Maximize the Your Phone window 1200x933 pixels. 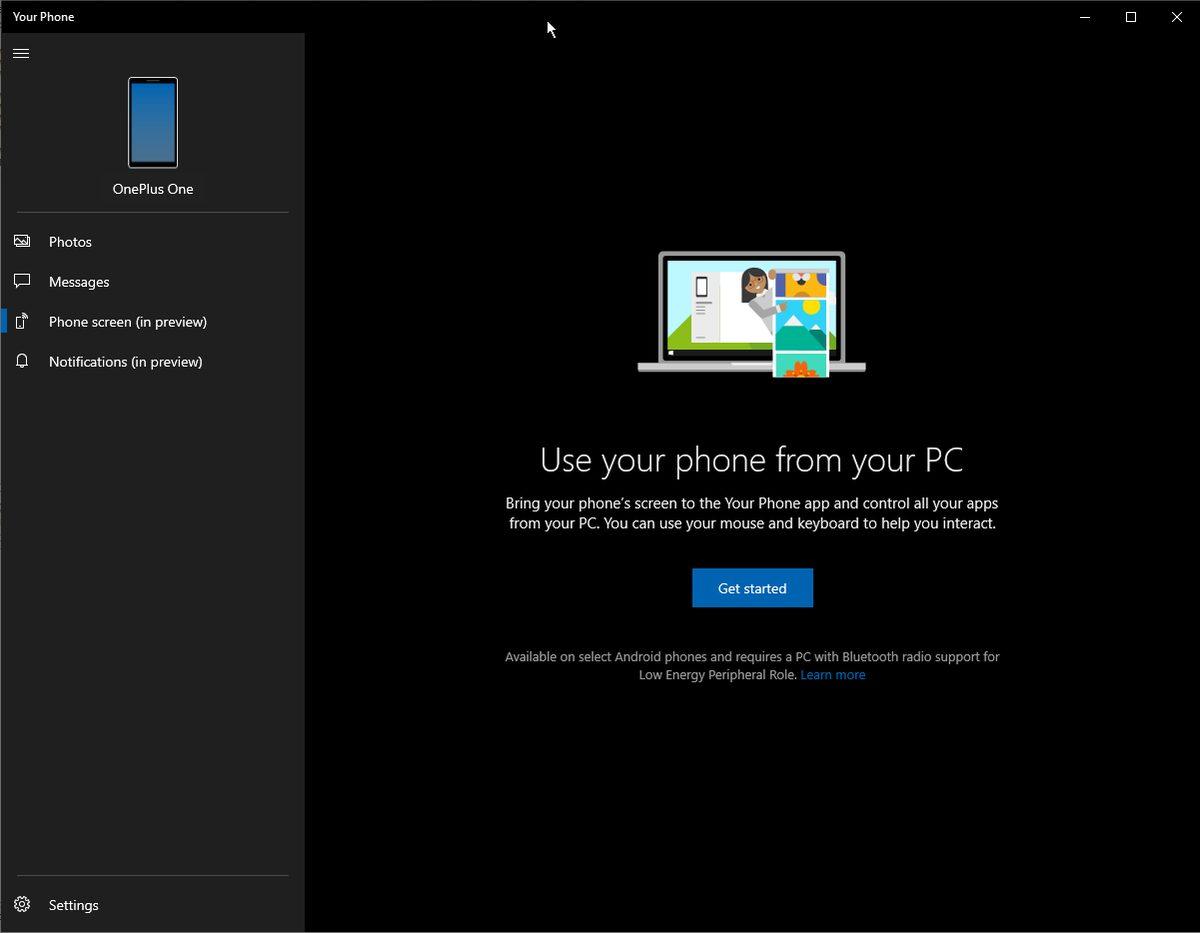point(1130,16)
